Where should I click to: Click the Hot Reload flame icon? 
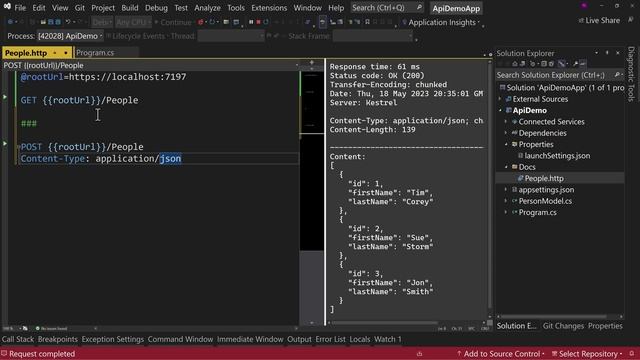pos(200,22)
